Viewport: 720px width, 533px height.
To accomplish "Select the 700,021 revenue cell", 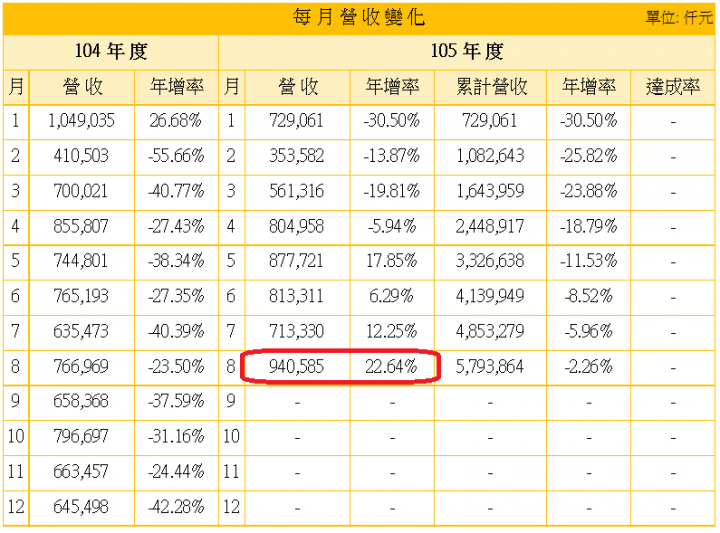I will pyautogui.click(x=82, y=191).
